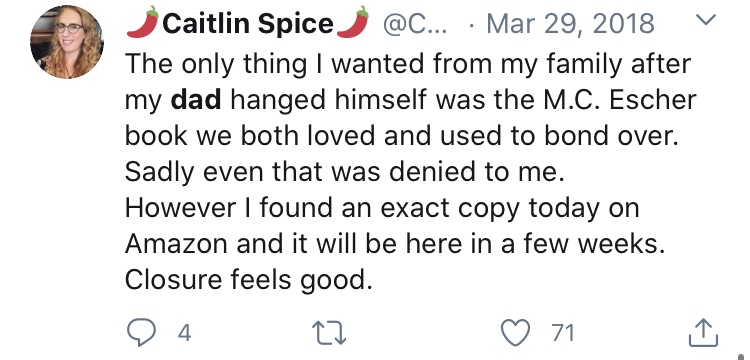The image size is (750, 360).
Task: Open the share tweet upload icon
Action: 704,333
